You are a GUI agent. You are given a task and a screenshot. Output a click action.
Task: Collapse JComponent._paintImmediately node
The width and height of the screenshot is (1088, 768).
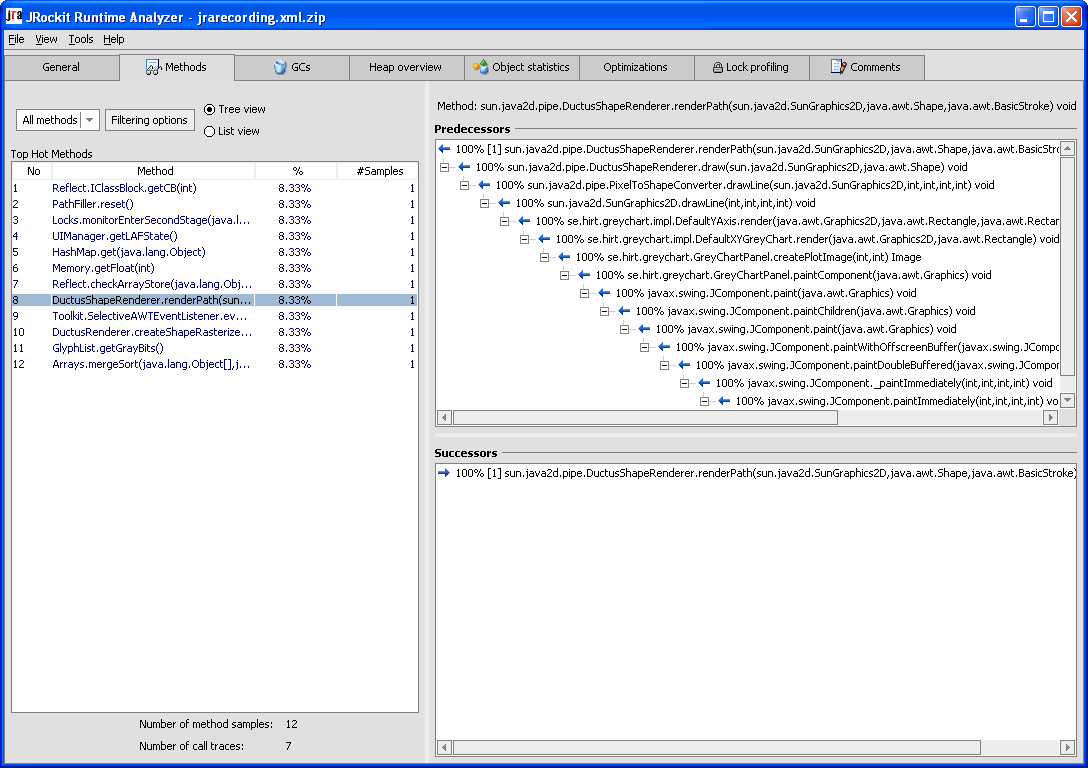coord(685,384)
